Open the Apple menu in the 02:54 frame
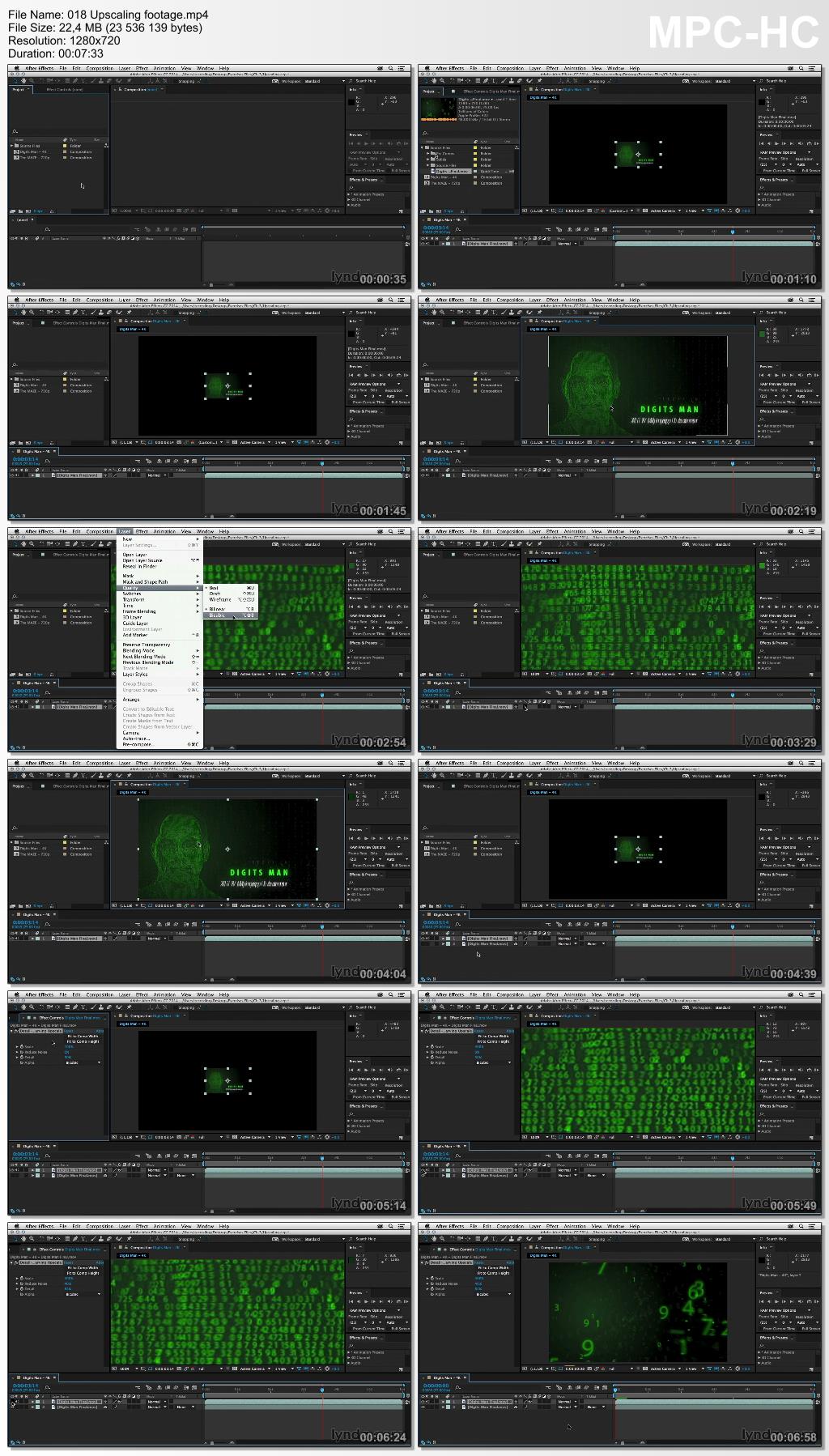This screenshot has width=829, height=1456. tap(17, 531)
